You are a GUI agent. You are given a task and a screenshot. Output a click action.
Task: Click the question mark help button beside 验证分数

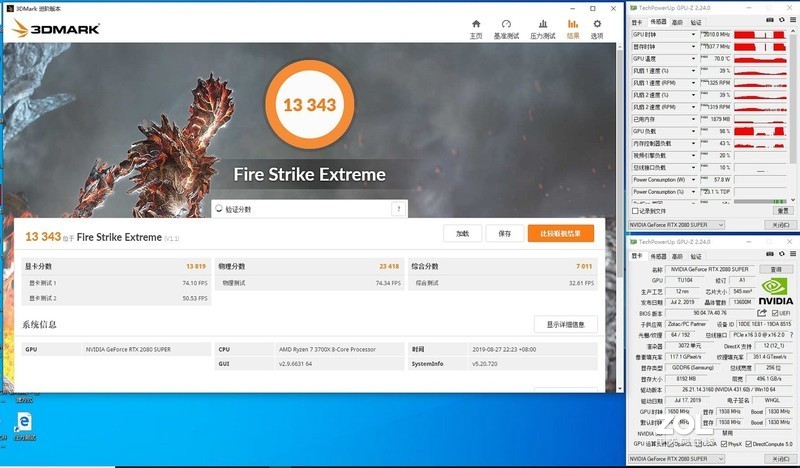tap(398, 209)
